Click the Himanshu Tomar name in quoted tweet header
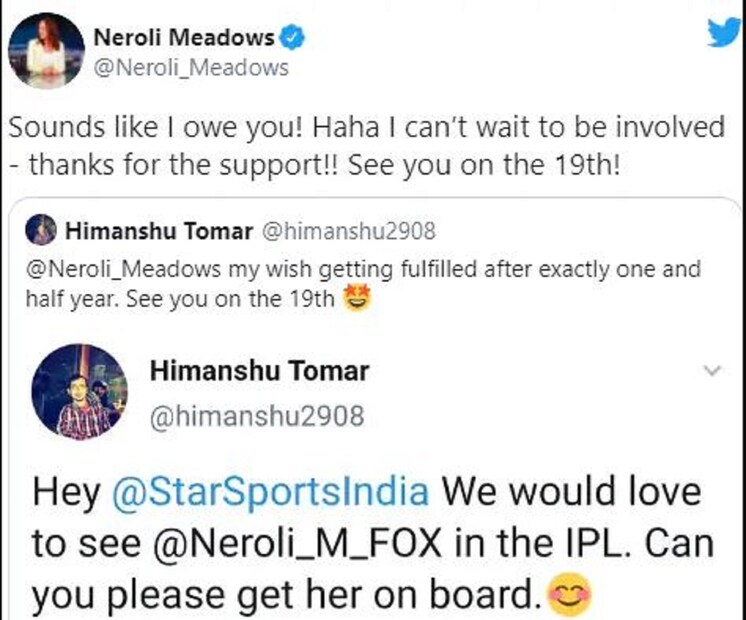This screenshot has width=746, height=620. [159, 232]
